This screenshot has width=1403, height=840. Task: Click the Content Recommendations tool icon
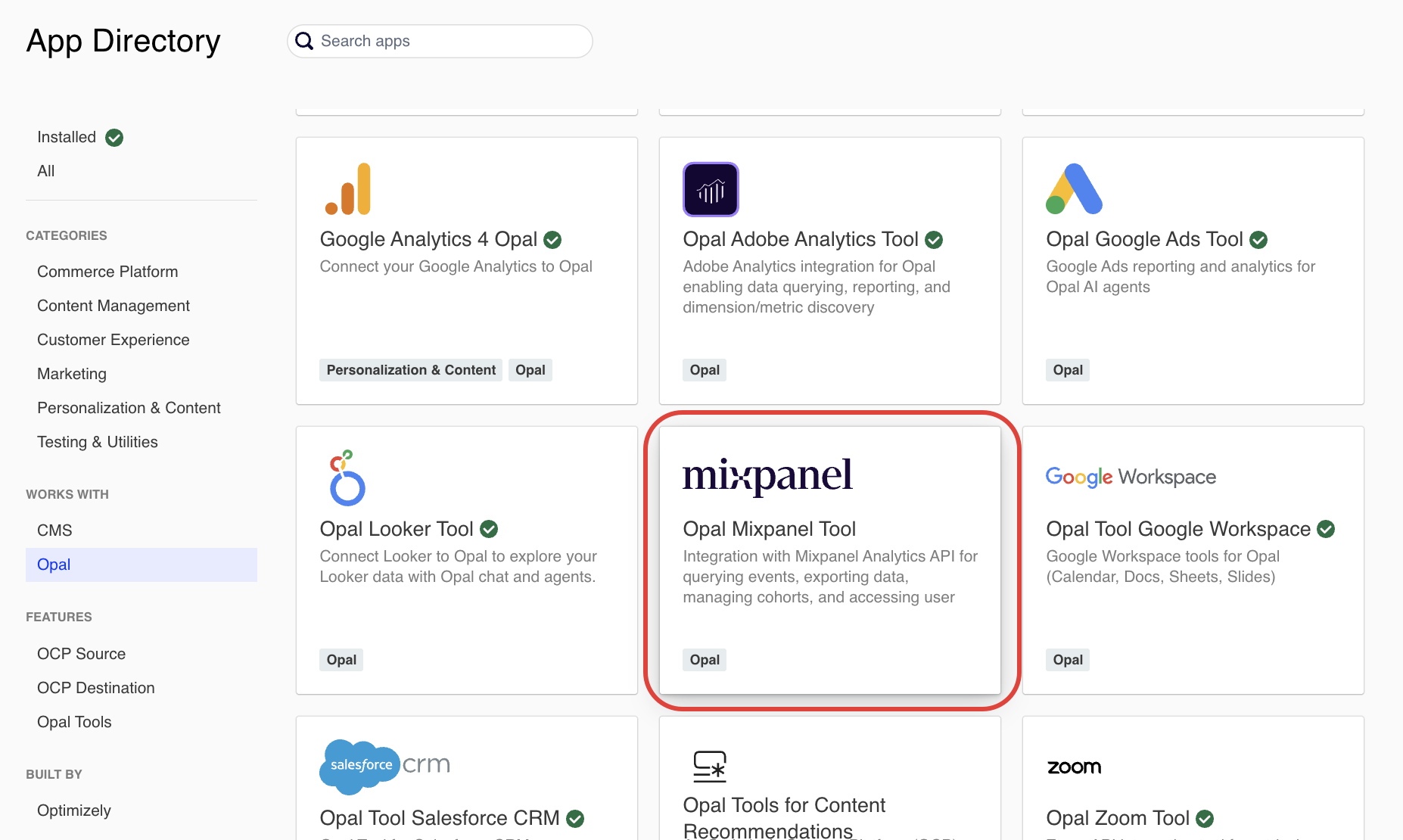coord(710,767)
